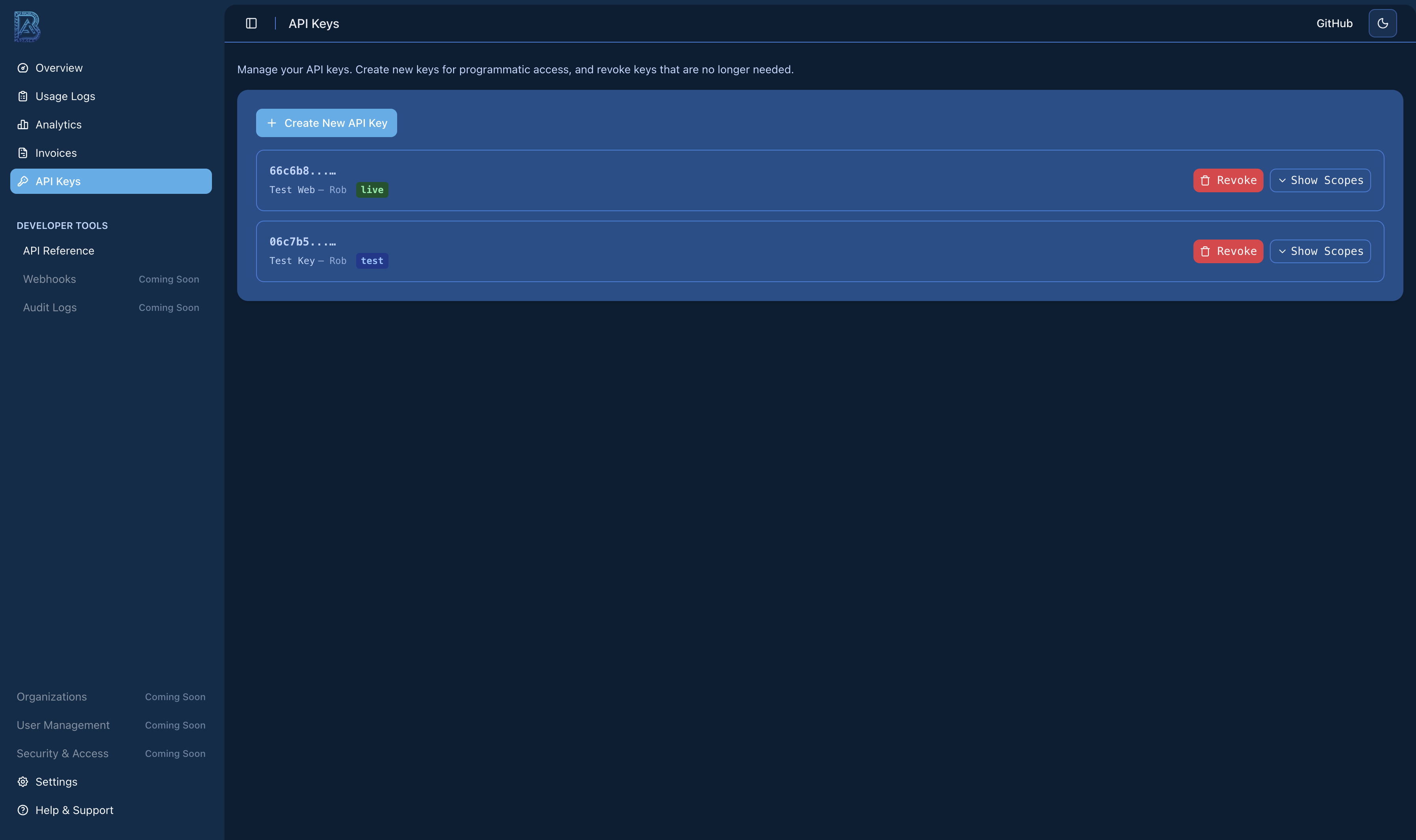Revoke the 06c7b5 test key
This screenshot has width=1416, height=840.
[x=1228, y=251]
